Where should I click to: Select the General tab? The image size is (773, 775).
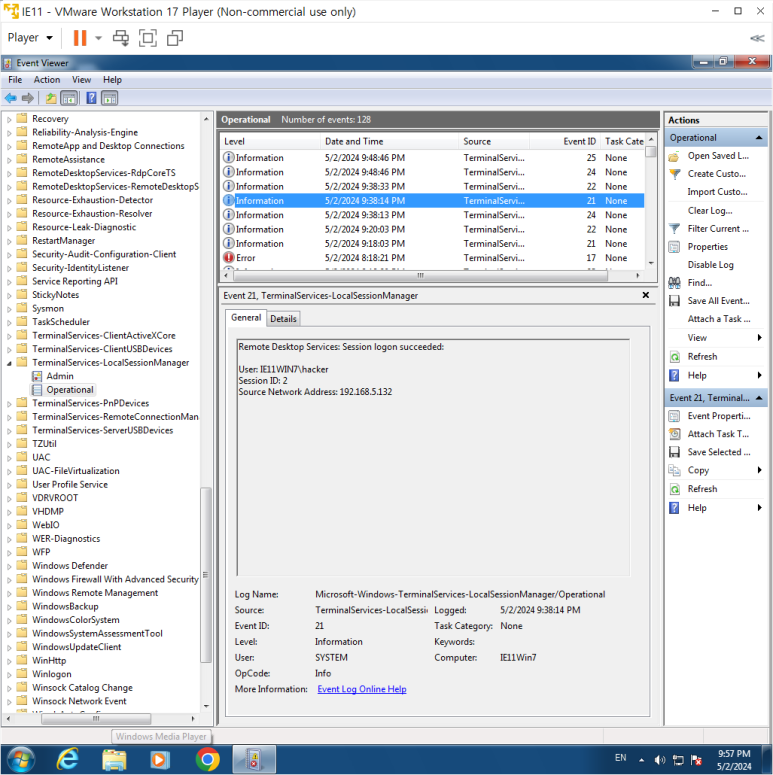[246, 318]
